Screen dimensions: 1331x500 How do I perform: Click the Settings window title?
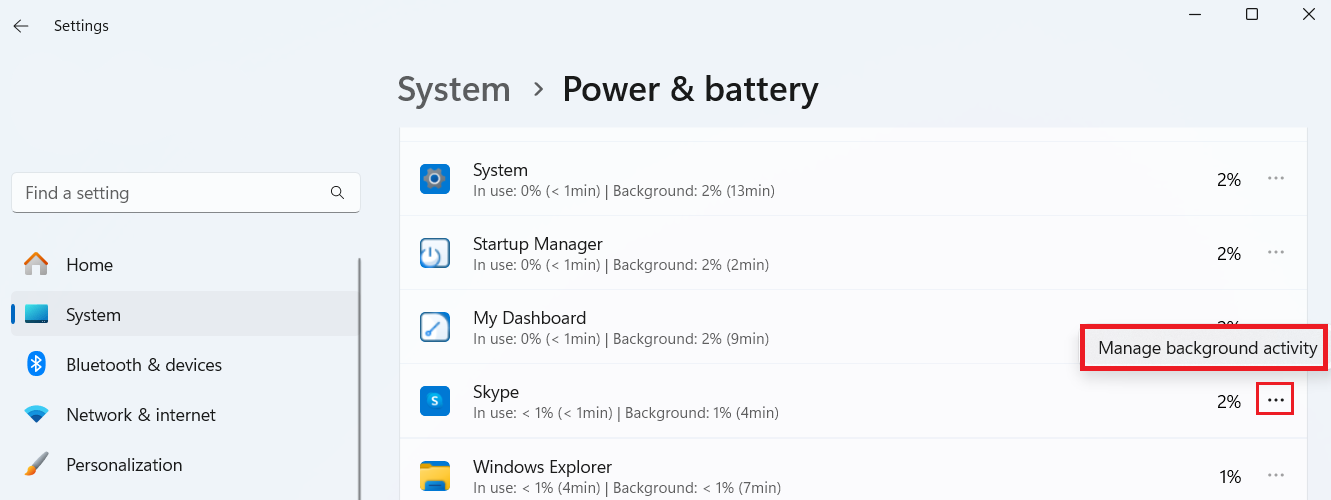coord(81,26)
